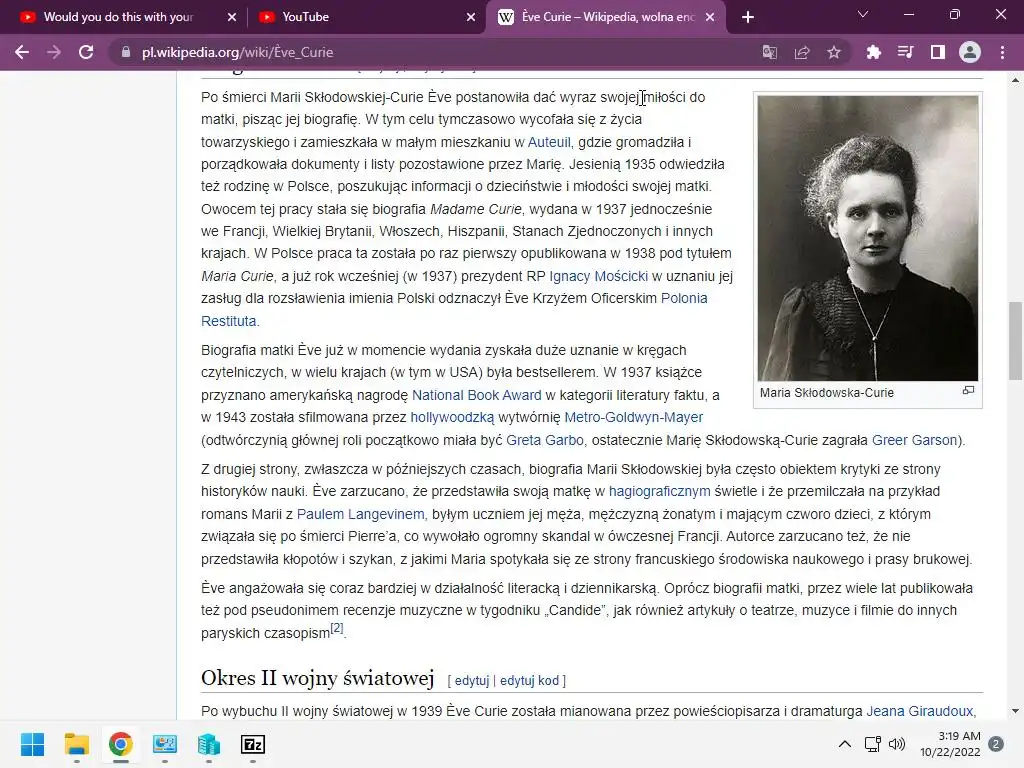
Task: Open the tab search chevron
Action: click(x=863, y=14)
